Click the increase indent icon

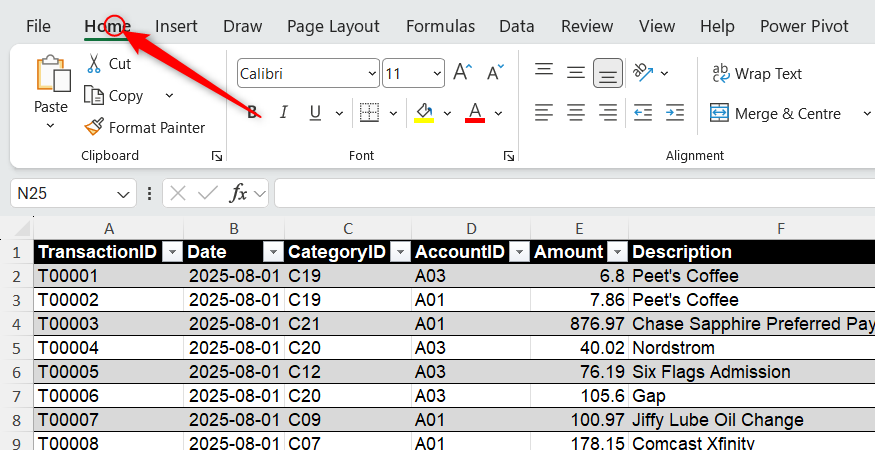pyautogui.click(x=675, y=113)
